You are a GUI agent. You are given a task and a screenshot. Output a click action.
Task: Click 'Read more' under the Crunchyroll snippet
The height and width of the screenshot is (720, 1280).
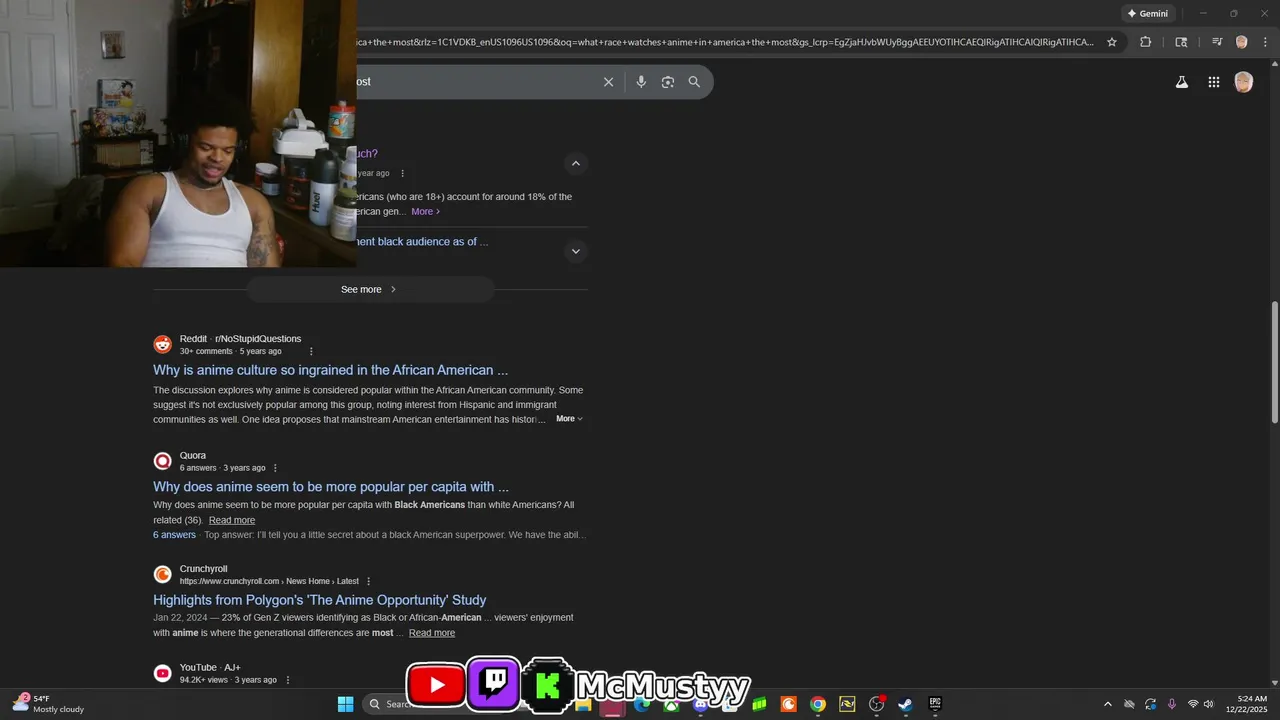432,633
